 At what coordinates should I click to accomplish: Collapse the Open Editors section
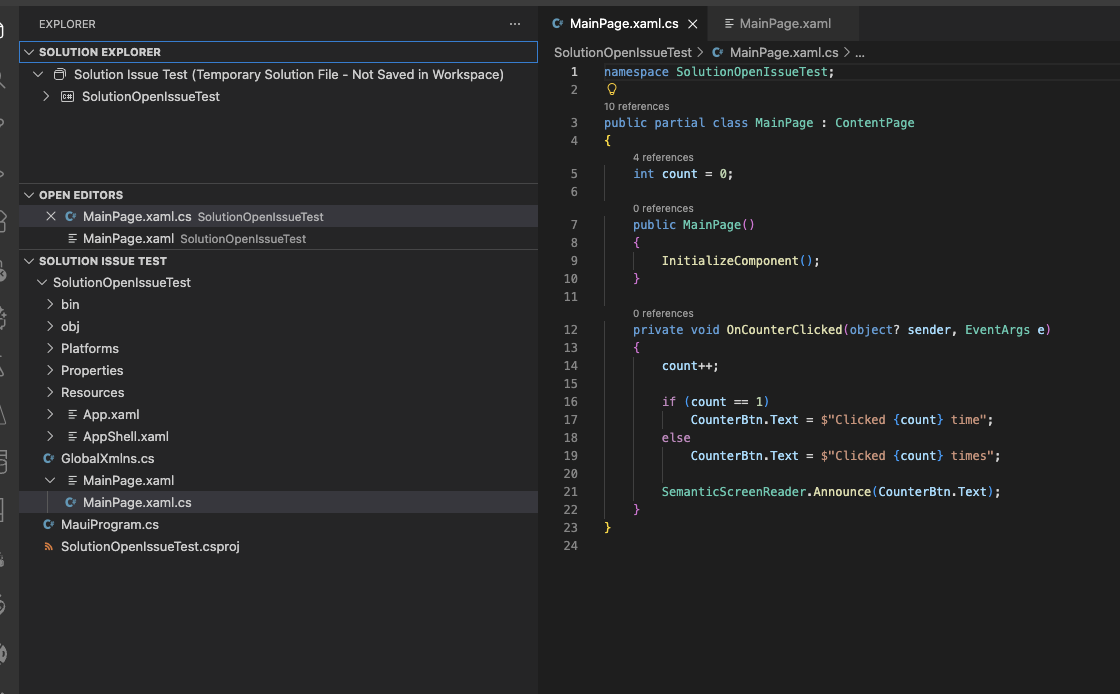coord(30,195)
